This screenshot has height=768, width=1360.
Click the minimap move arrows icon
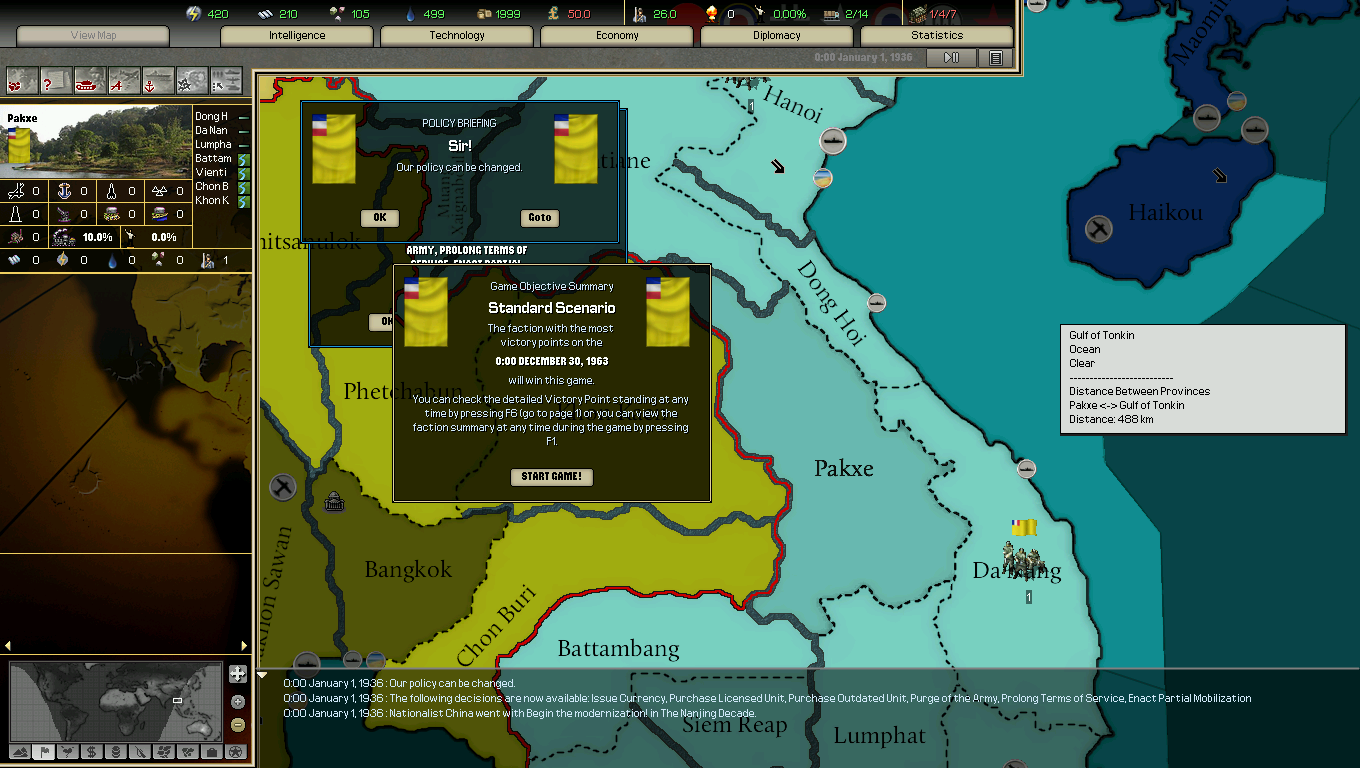click(237, 674)
